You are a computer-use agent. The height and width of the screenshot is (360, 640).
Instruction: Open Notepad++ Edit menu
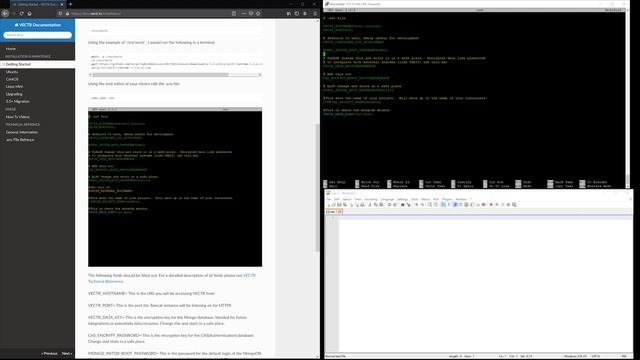click(336, 199)
